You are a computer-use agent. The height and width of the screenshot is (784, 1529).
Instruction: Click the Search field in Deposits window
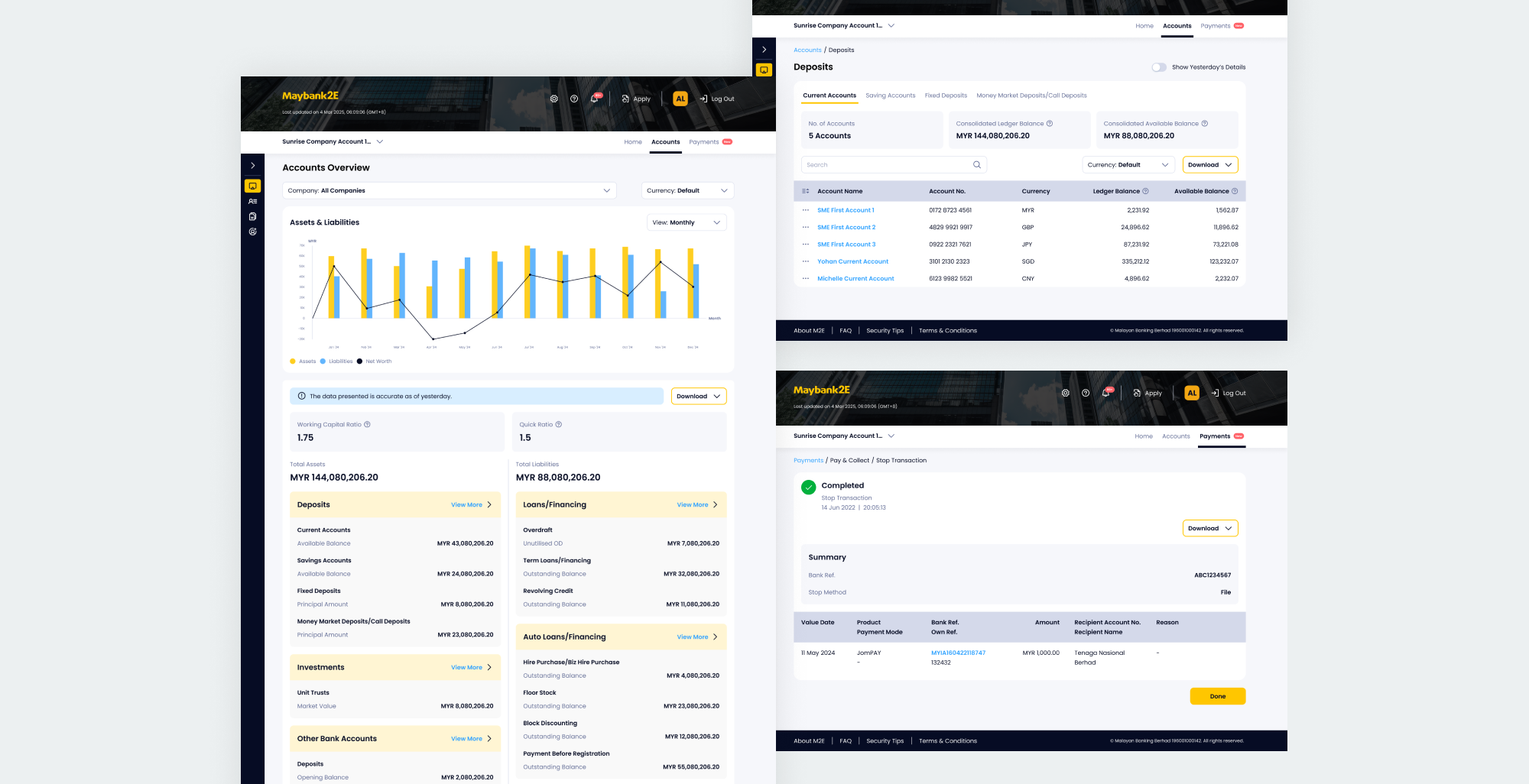coord(894,164)
